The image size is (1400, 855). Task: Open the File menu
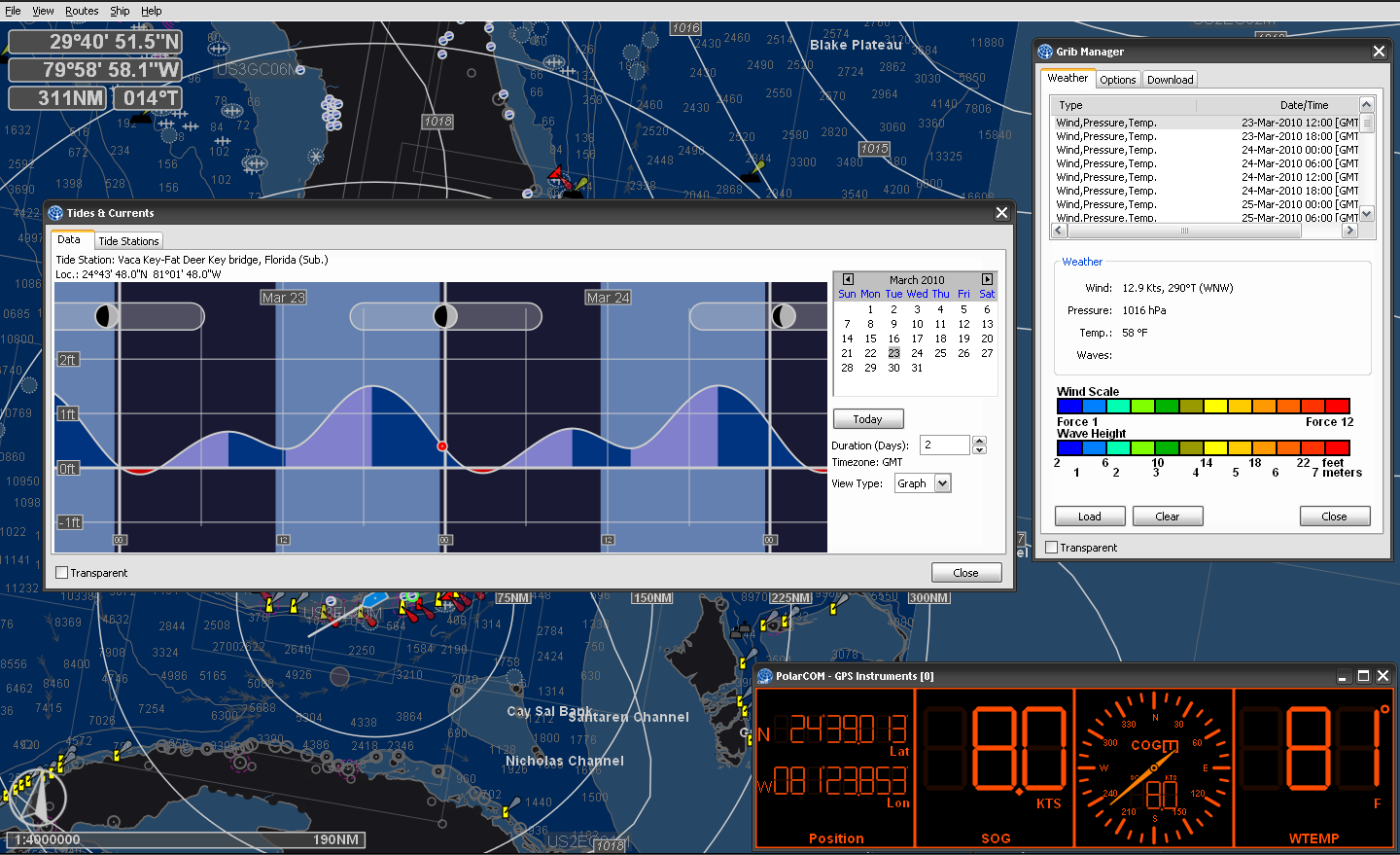pos(13,11)
